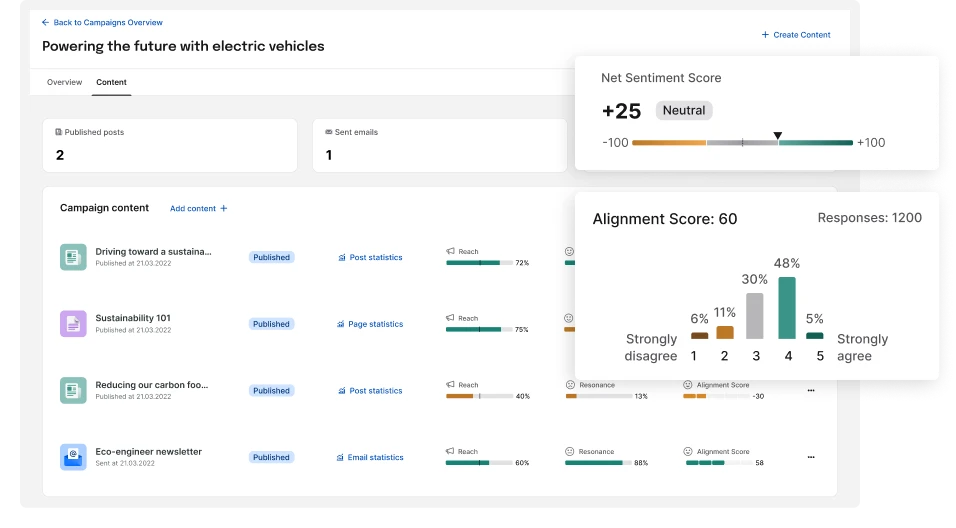This screenshot has height=528, width=956.
Task: Click the back arrow icon at top left
Action: coord(45,23)
